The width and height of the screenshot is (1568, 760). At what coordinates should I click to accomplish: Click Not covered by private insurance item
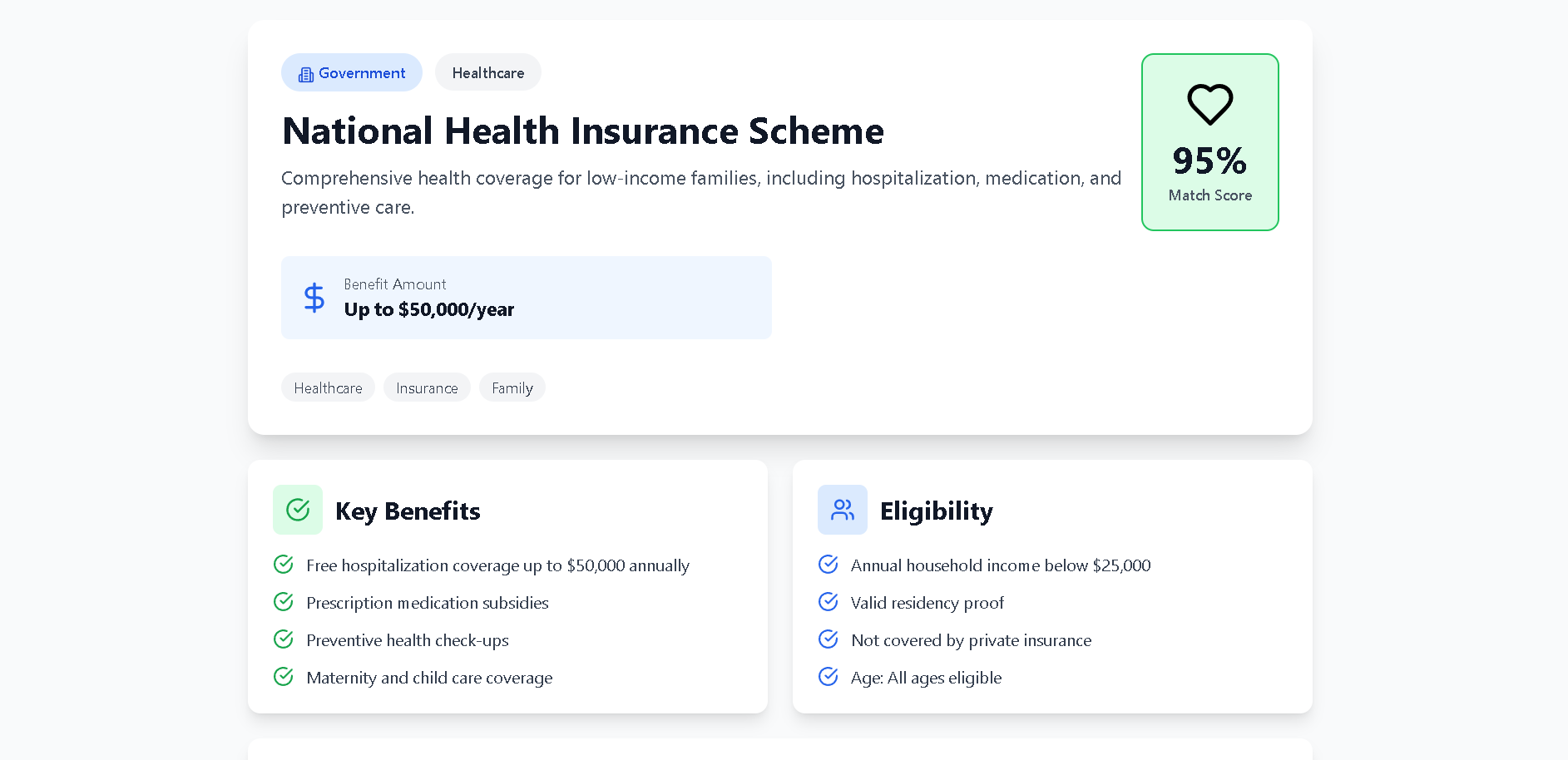(971, 640)
